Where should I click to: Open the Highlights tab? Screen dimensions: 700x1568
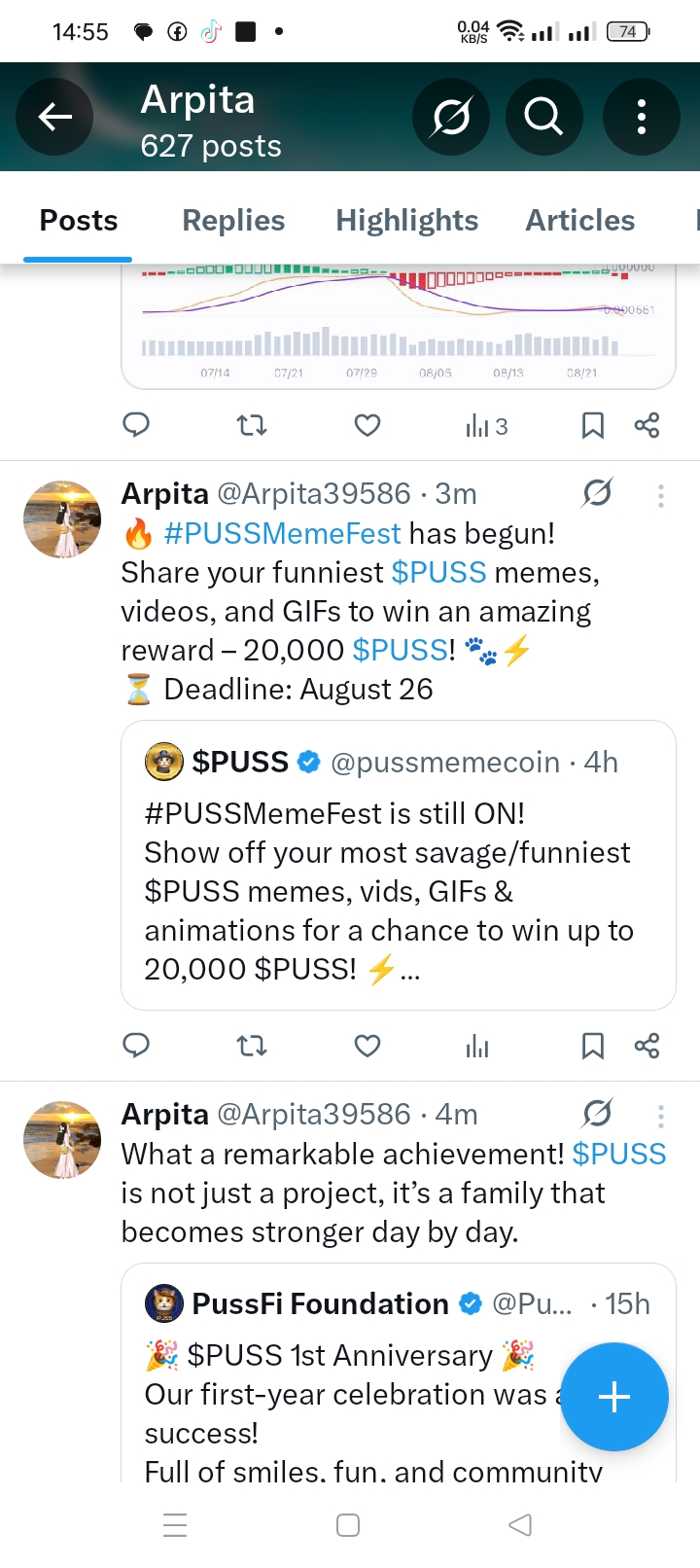click(406, 221)
